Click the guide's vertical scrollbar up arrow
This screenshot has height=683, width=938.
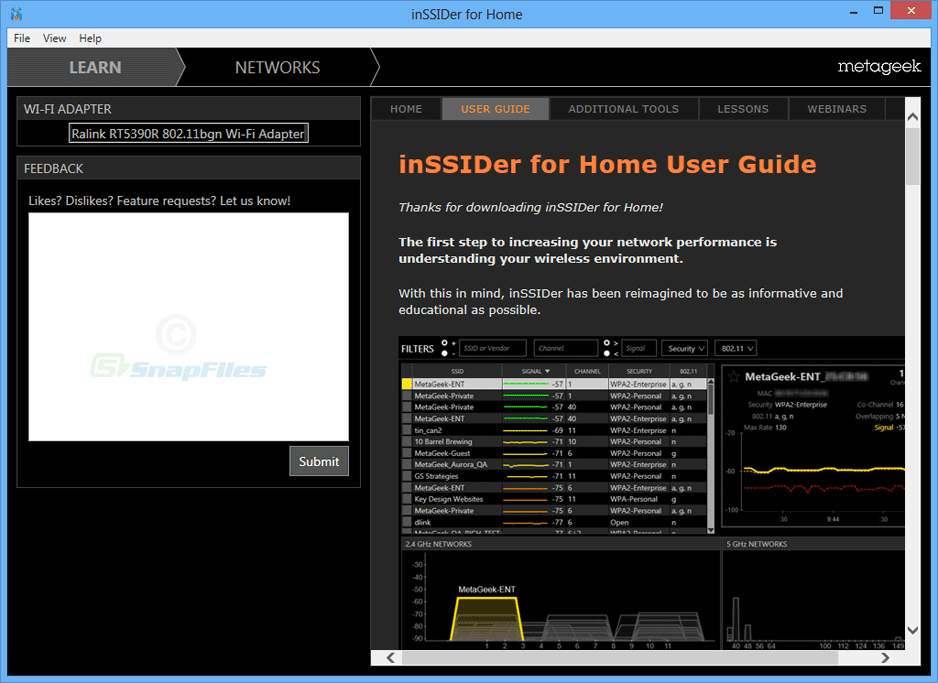(913, 117)
